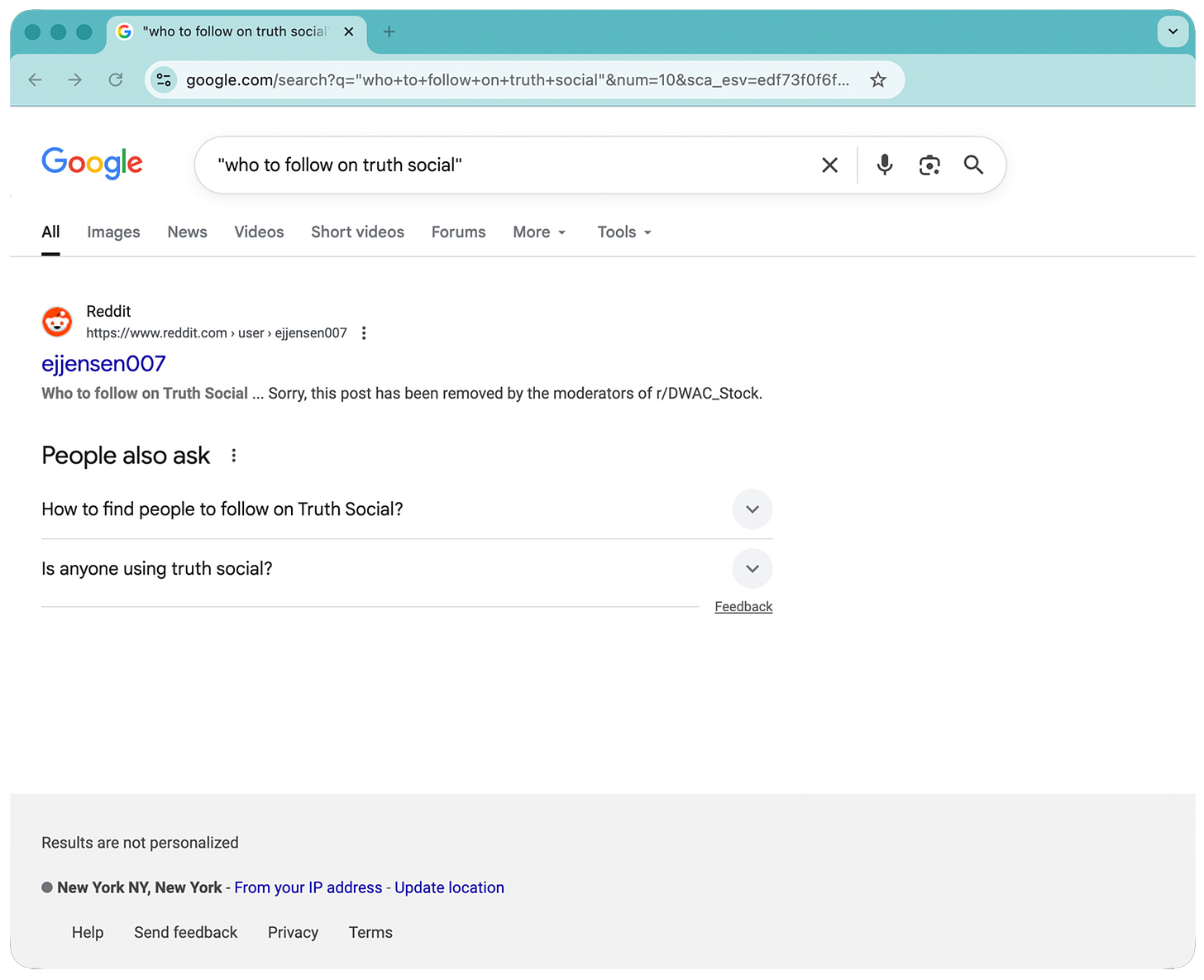Open the tab search dropdown arrow
This screenshot has width=1204, height=980.
pos(1173,31)
